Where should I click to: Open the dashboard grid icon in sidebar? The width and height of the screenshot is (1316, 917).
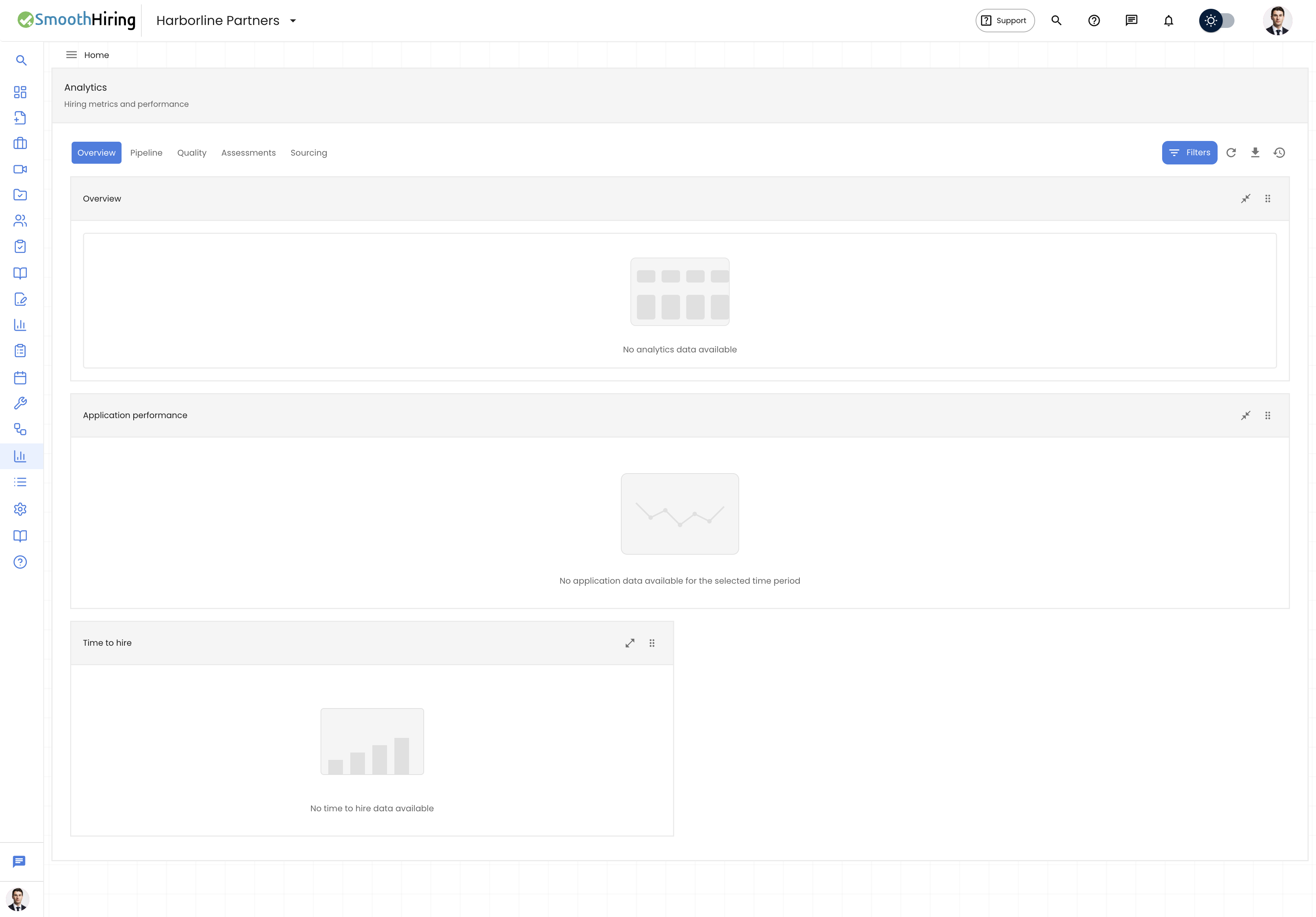20,92
